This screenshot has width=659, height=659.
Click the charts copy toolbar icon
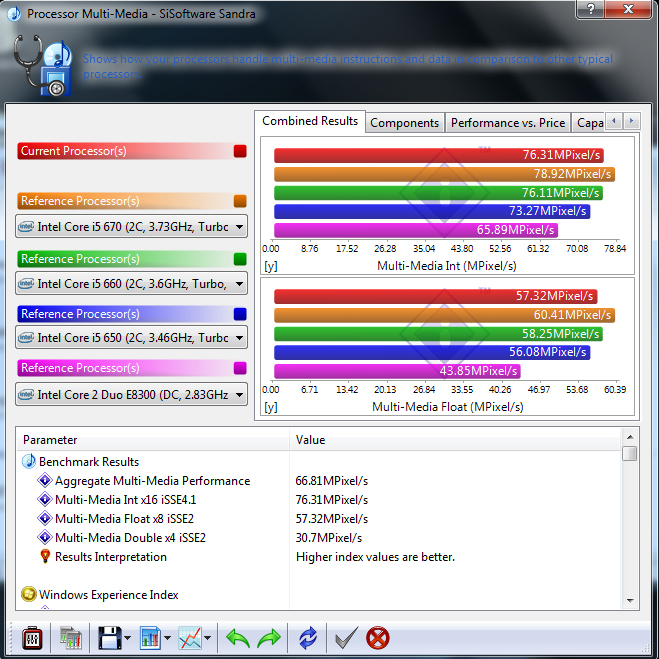coord(71,638)
